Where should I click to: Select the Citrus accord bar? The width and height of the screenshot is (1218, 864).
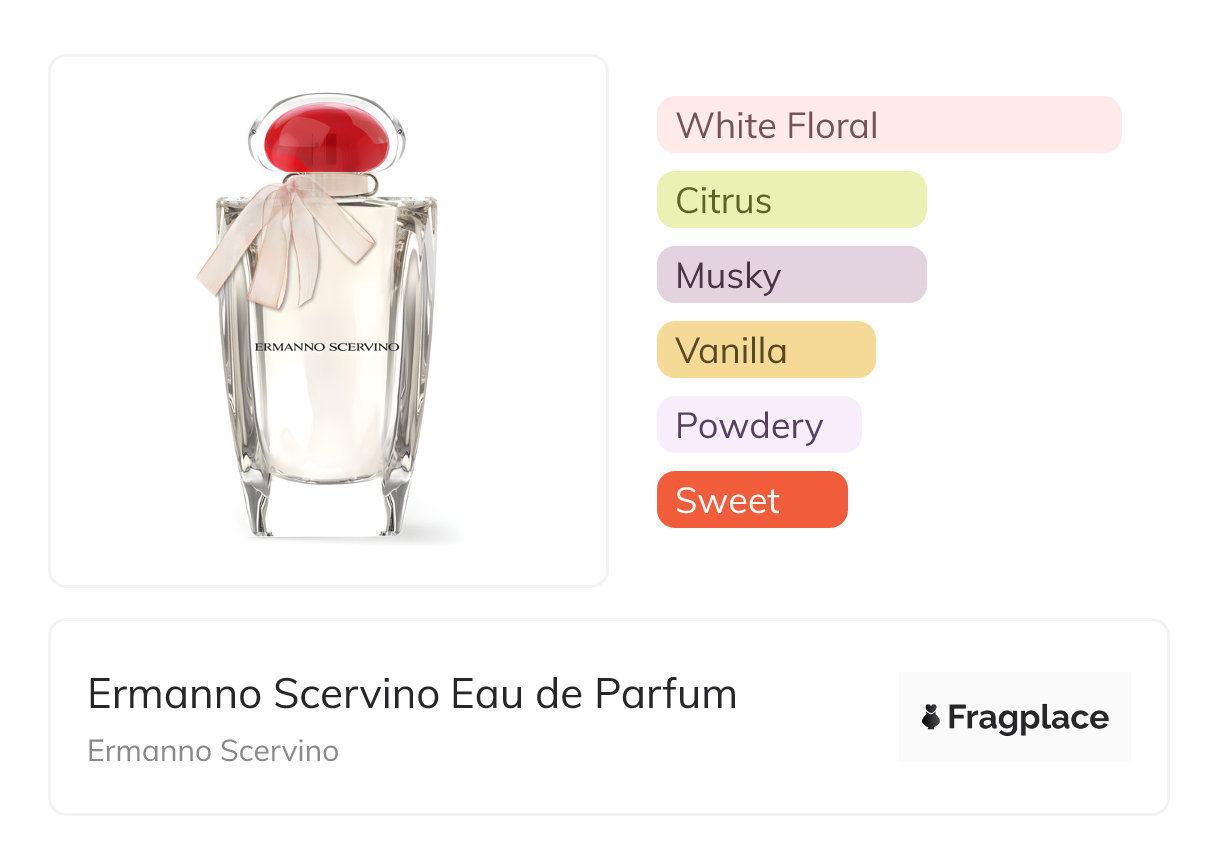pyautogui.click(x=791, y=200)
